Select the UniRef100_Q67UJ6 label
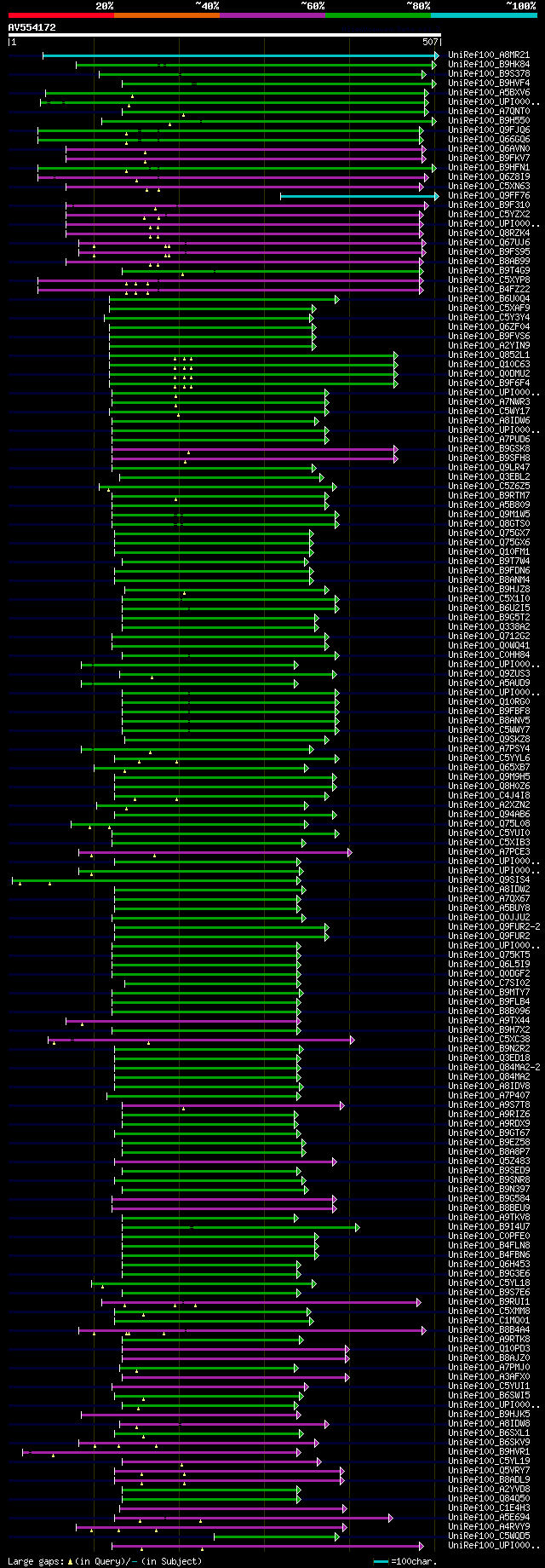 click(489, 243)
